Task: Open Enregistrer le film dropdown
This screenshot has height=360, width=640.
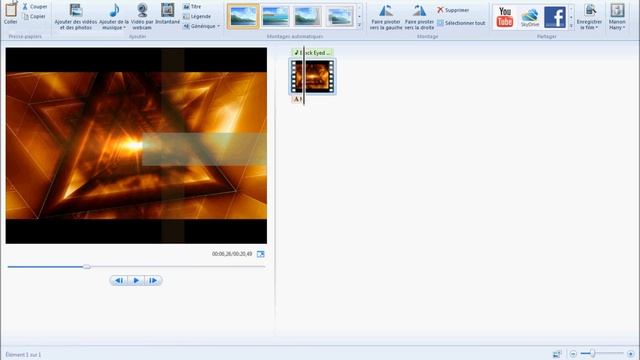Action: [589, 17]
